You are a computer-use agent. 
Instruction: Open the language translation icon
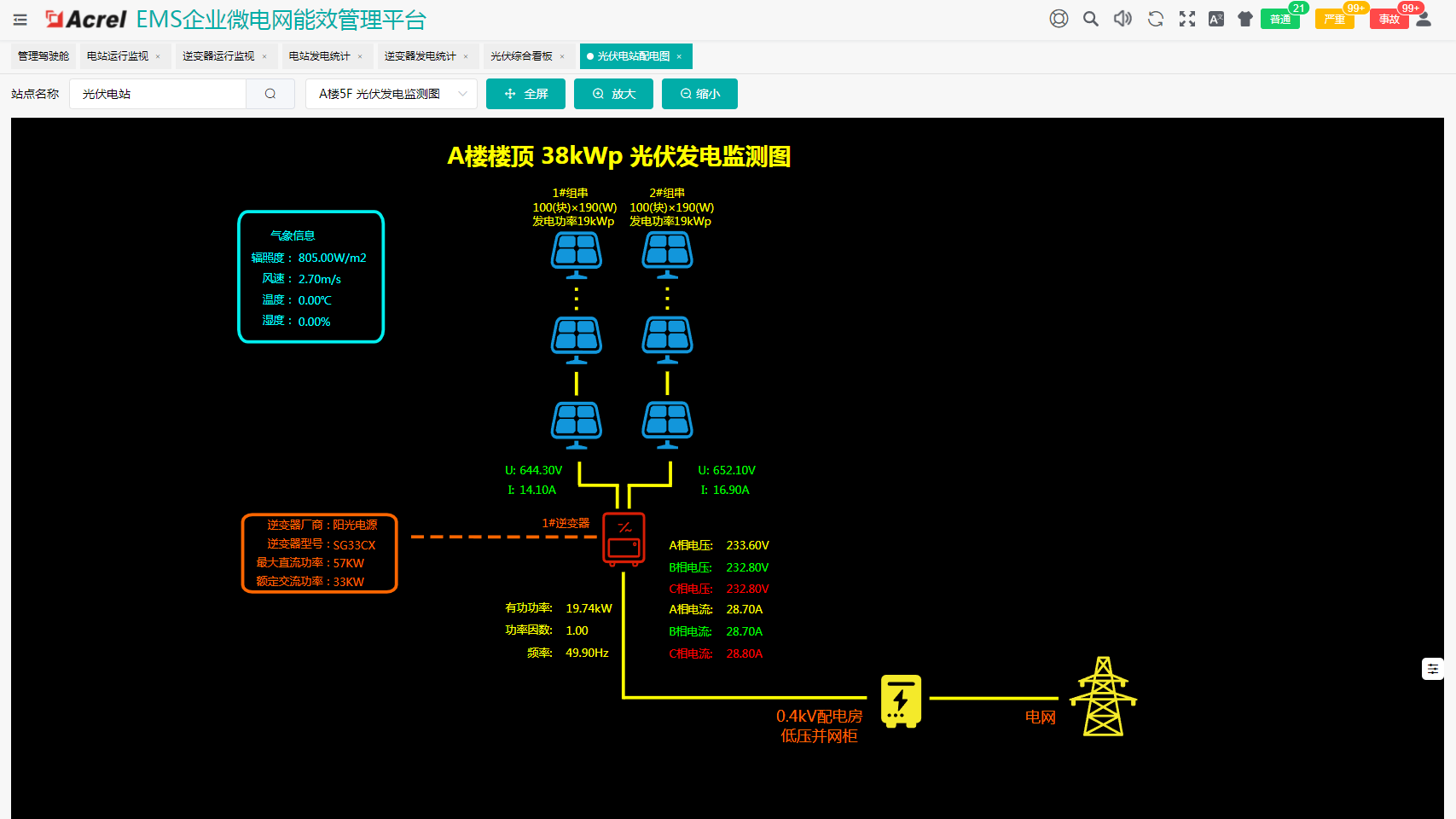click(x=1216, y=19)
